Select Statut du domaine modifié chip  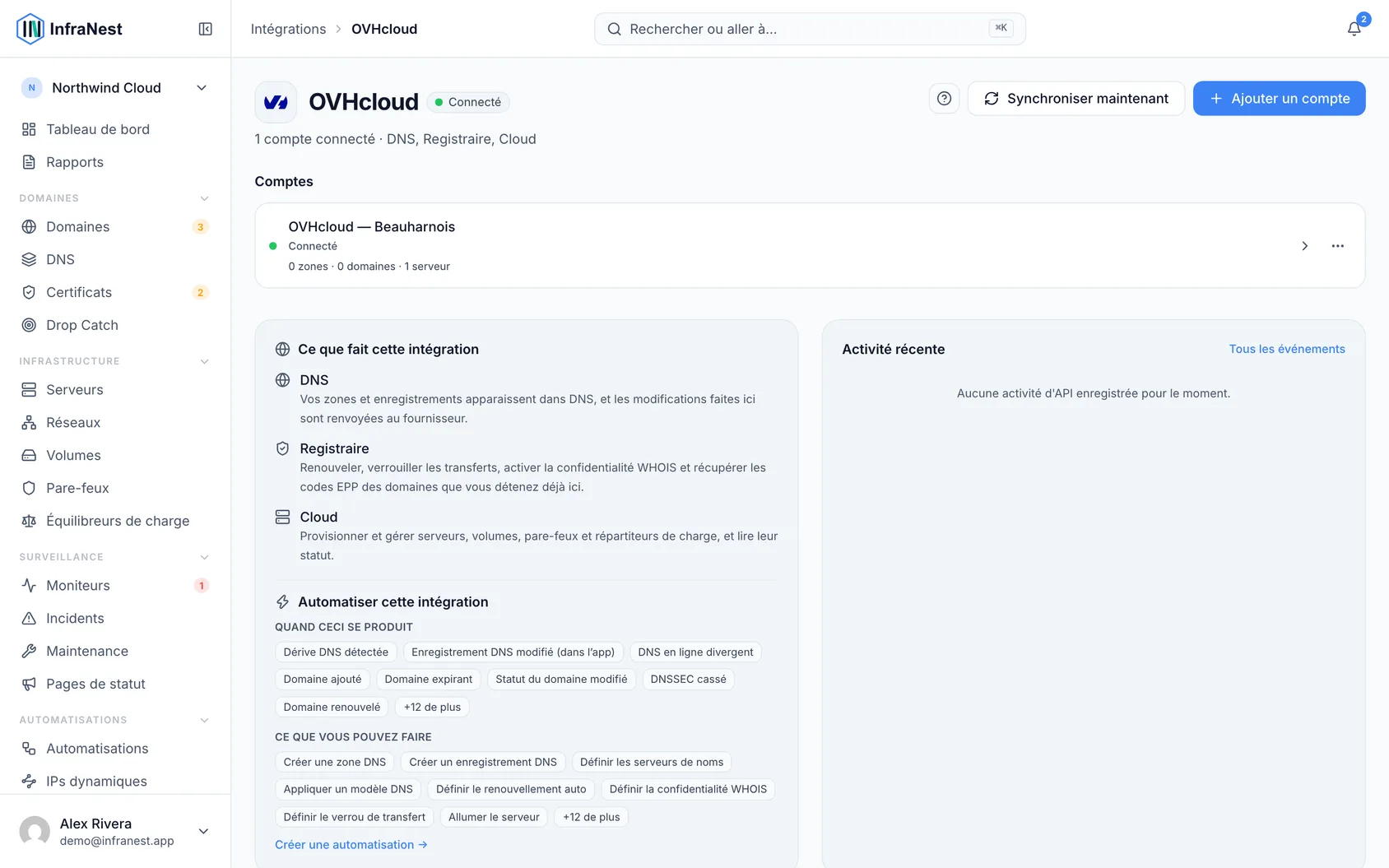(561, 680)
